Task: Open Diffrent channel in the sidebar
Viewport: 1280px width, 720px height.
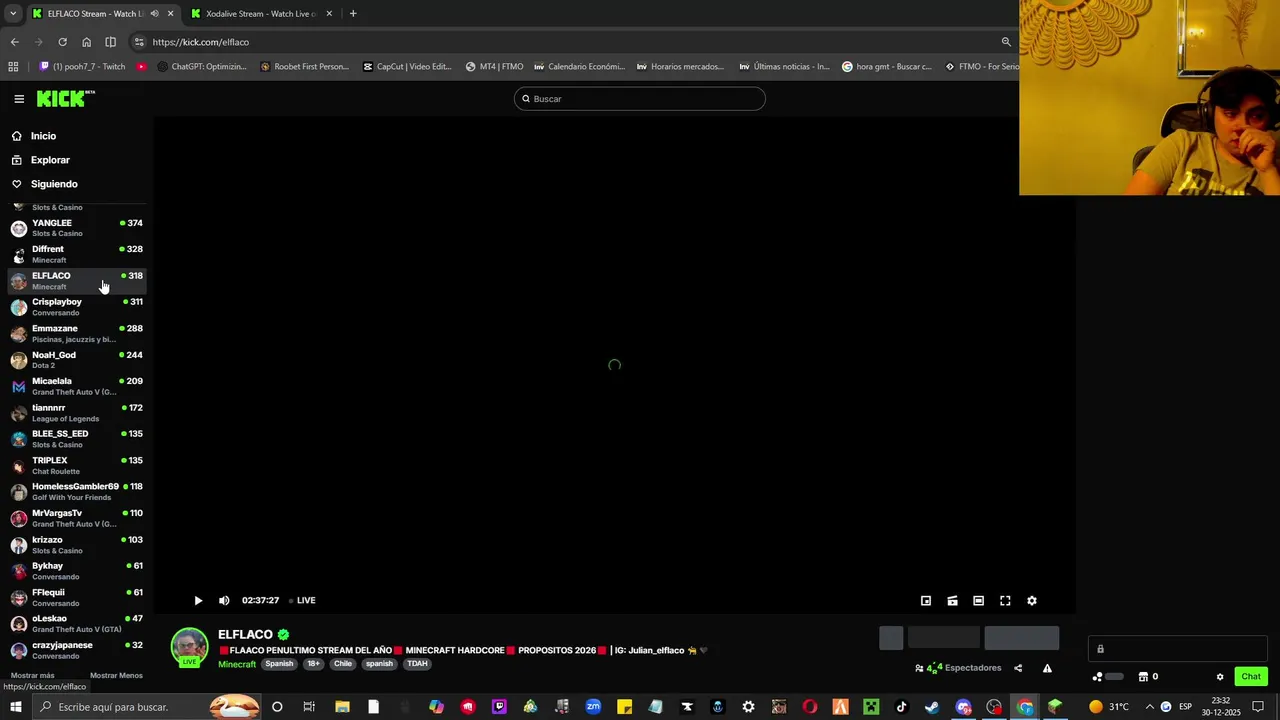Action: 77,254
